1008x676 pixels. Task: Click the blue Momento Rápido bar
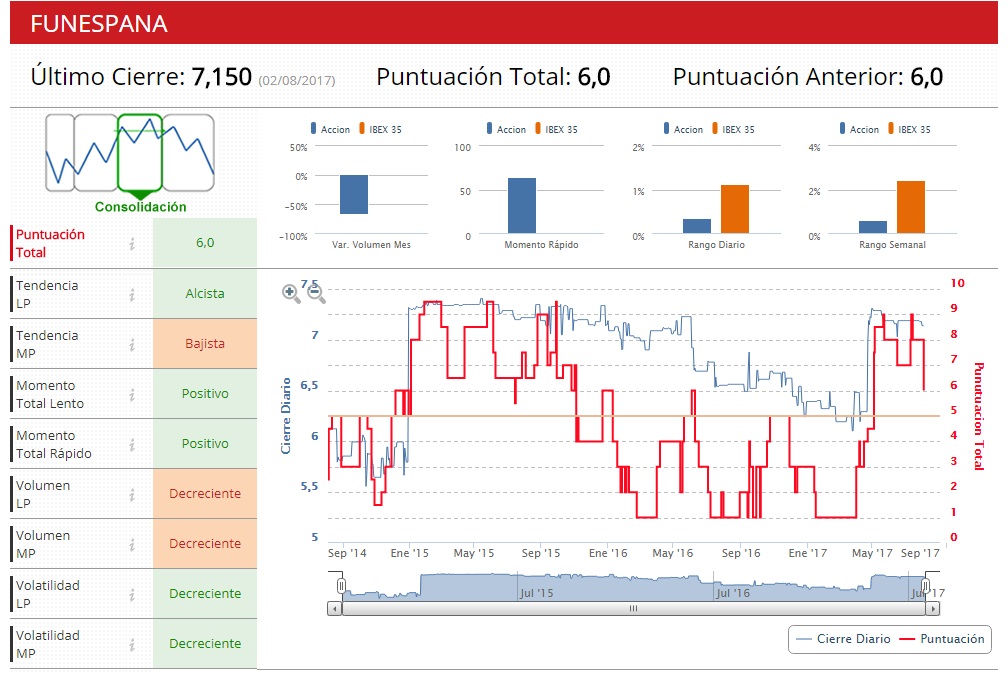pyautogui.click(x=522, y=206)
